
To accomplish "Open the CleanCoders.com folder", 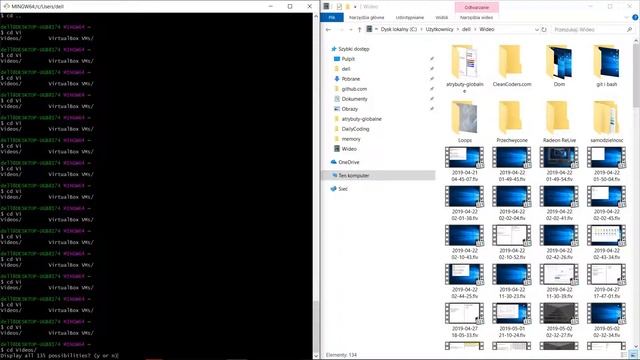I will point(512,65).
